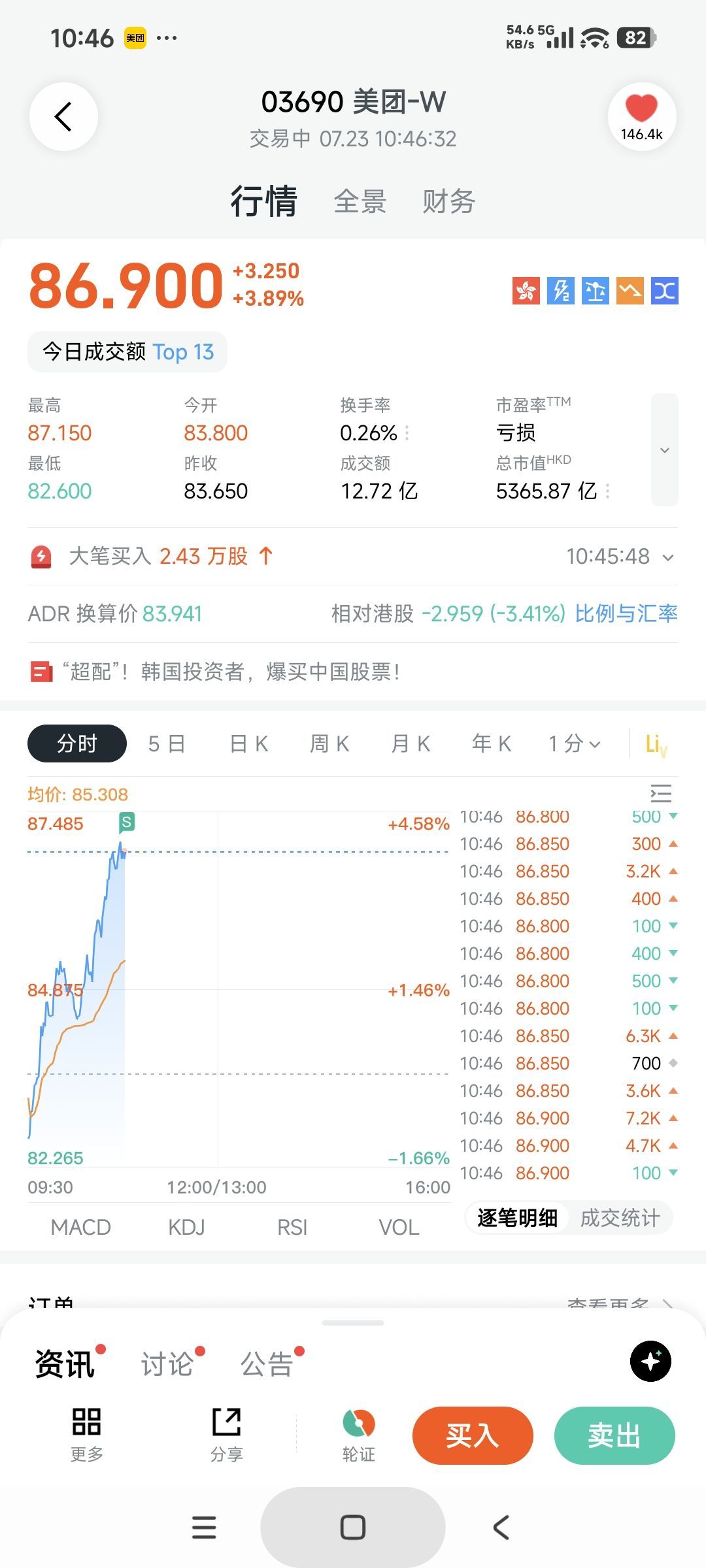The width and height of the screenshot is (706, 1568).
Task: Tap the list settings icon above trade ticks
Action: pos(661,793)
